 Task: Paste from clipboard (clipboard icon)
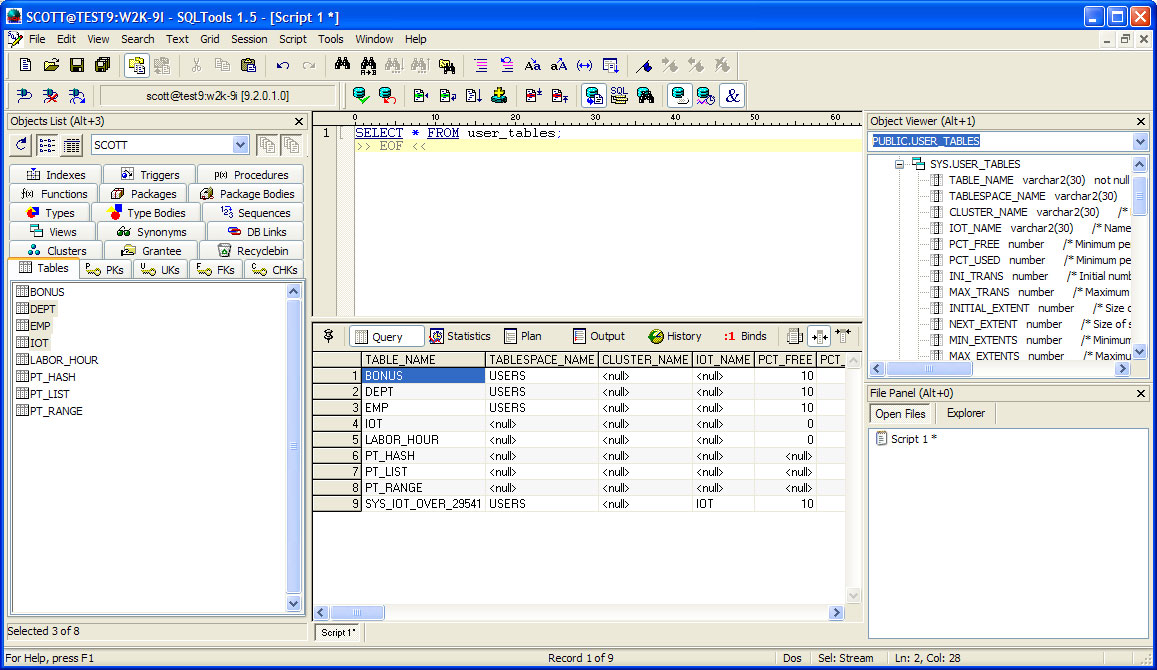[x=247, y=63]
